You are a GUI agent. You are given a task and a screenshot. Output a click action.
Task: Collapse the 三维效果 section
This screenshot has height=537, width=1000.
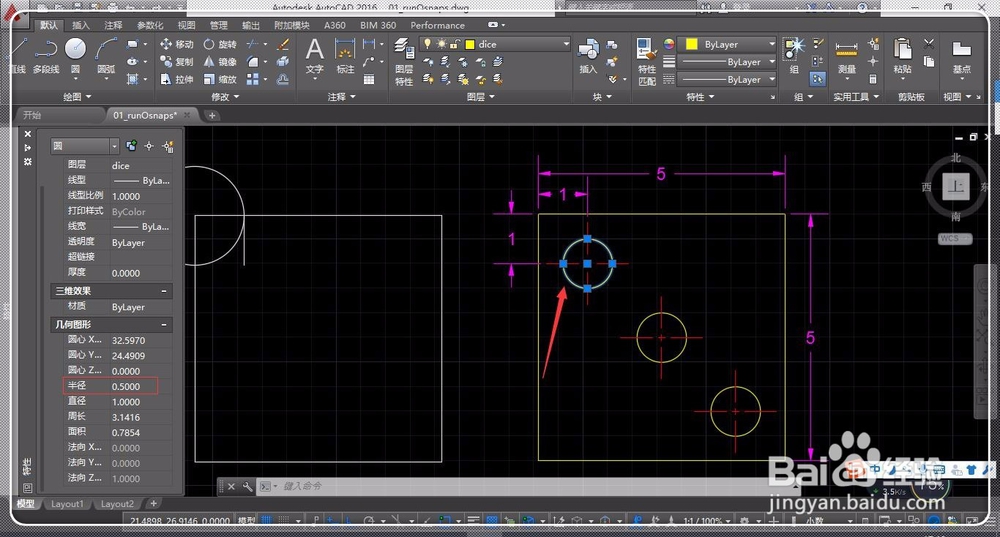[164, 291]
